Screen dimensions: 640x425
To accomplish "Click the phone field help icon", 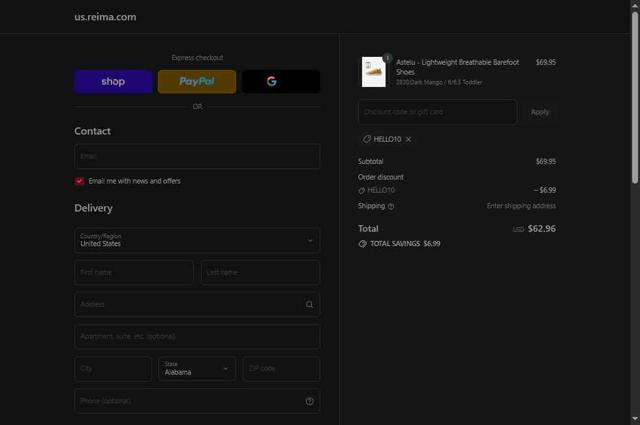I will point(309,401).
